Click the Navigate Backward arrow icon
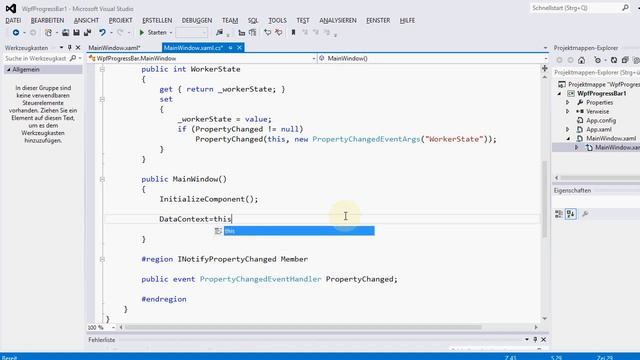Screen dimensions: 640x360 [x=16, y=32]
